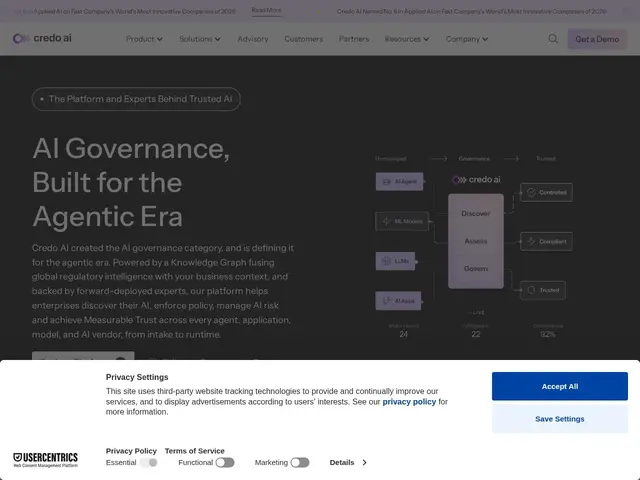The width and height of the screenshot is (640, 480).
Task: Click the 92% statistic value
Action: click(x=547, y=334)
